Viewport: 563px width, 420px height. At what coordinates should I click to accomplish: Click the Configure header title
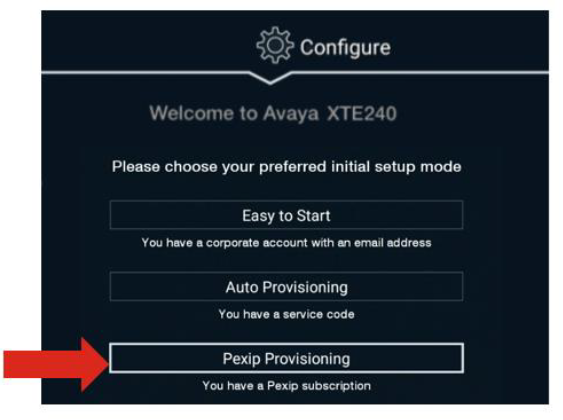(x=345, y=47)
